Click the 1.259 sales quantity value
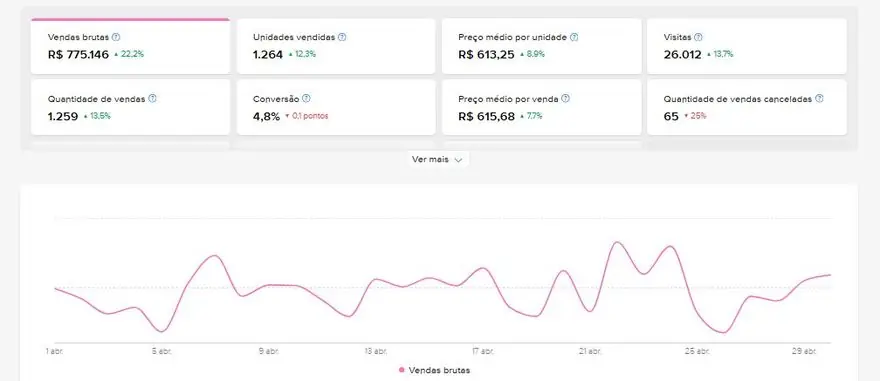This screenshot has width=880, height=381. point(63,117)
